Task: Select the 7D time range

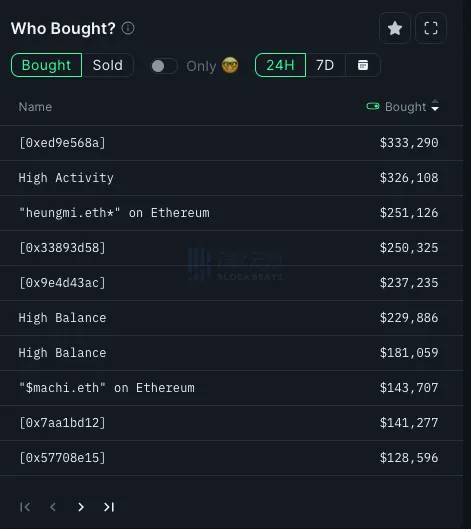Action: (x=325, y=65)
